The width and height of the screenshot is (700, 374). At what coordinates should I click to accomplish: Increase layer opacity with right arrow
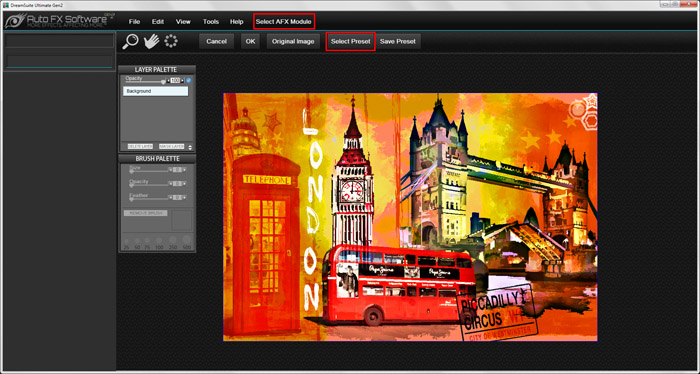tap(183, 81)
